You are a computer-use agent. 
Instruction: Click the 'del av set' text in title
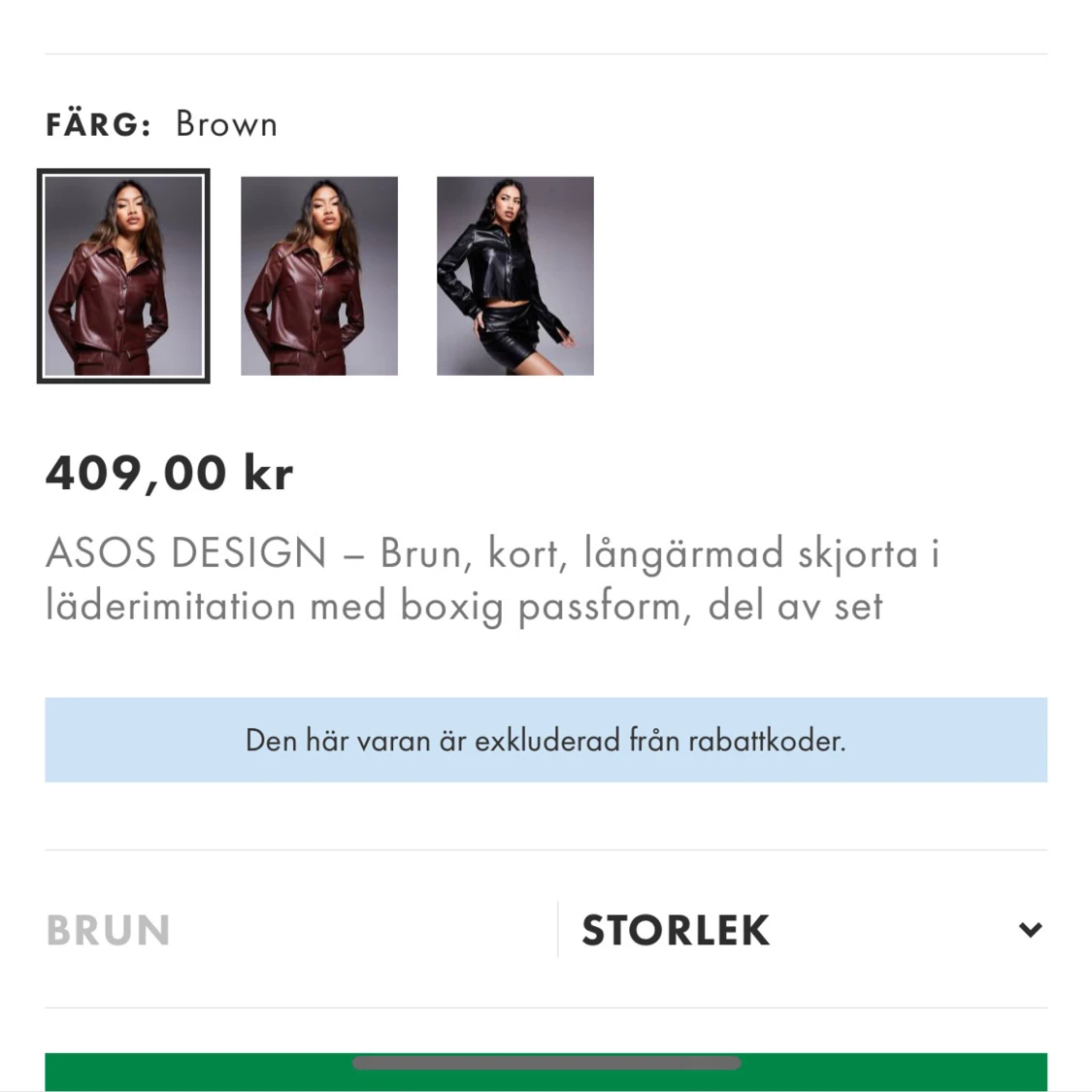pos(795,606)
